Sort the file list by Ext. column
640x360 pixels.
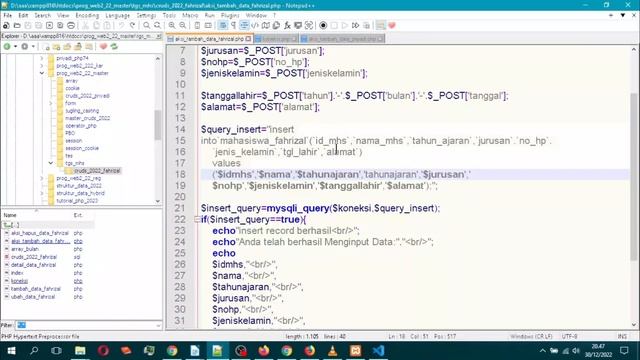click(x=78, y=215)
